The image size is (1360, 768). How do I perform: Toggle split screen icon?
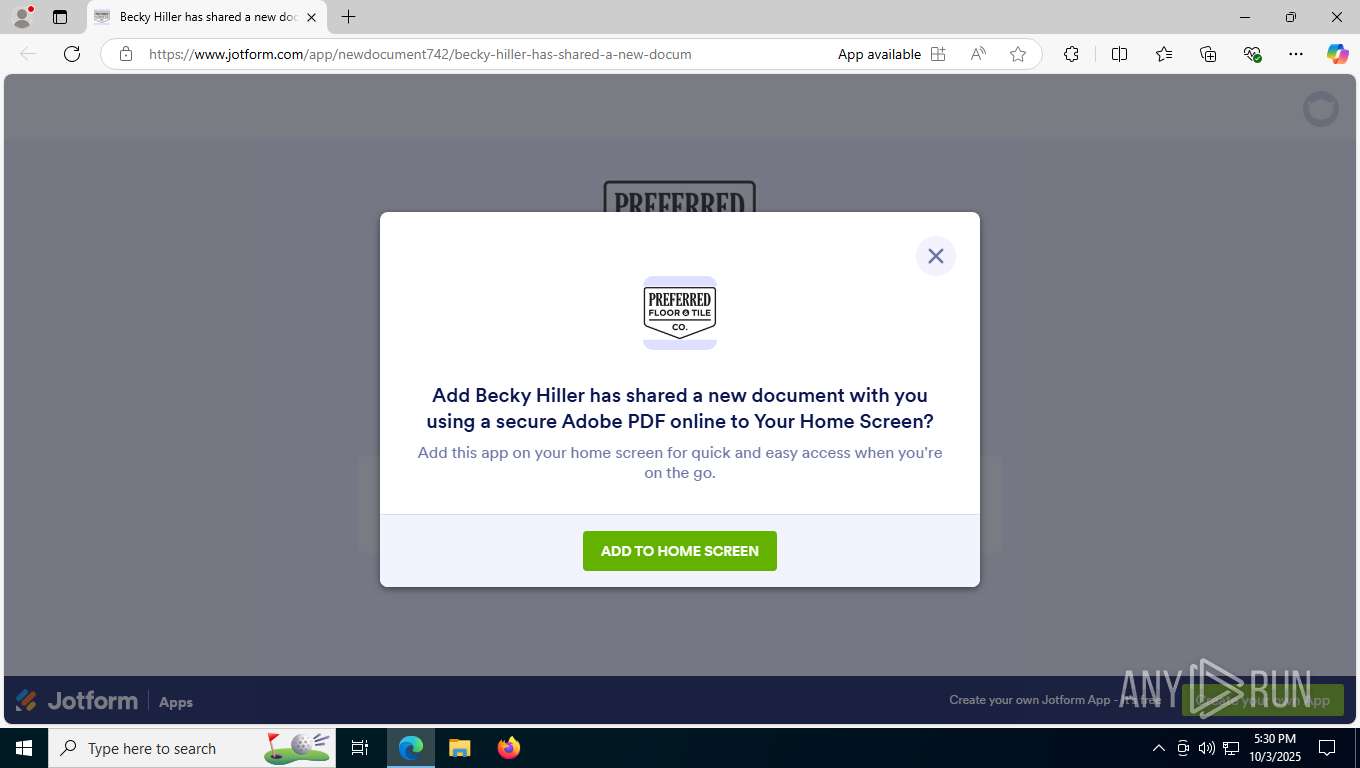1119,54
